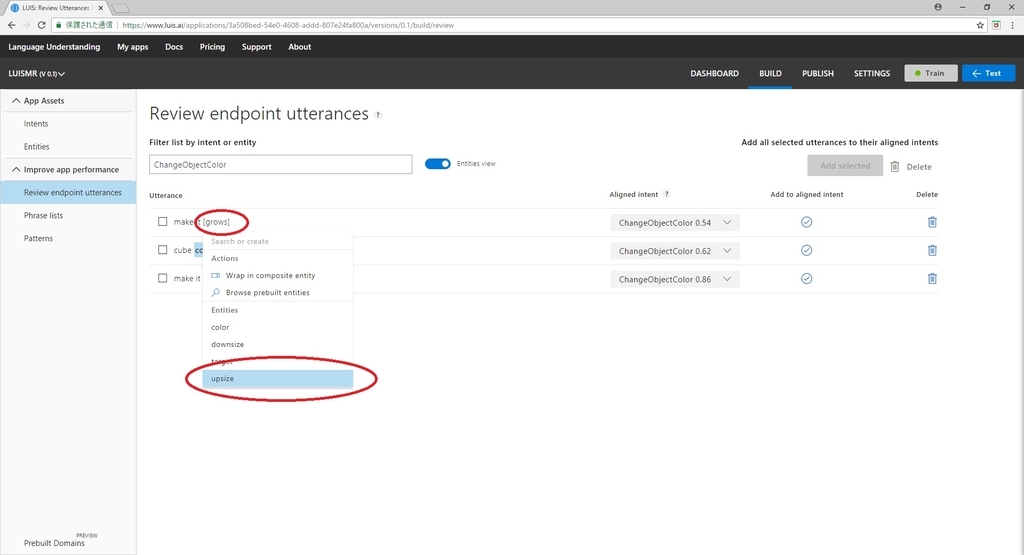Click Add selected button
This screenshot has height=555, width=1024.
coord(845,166)
